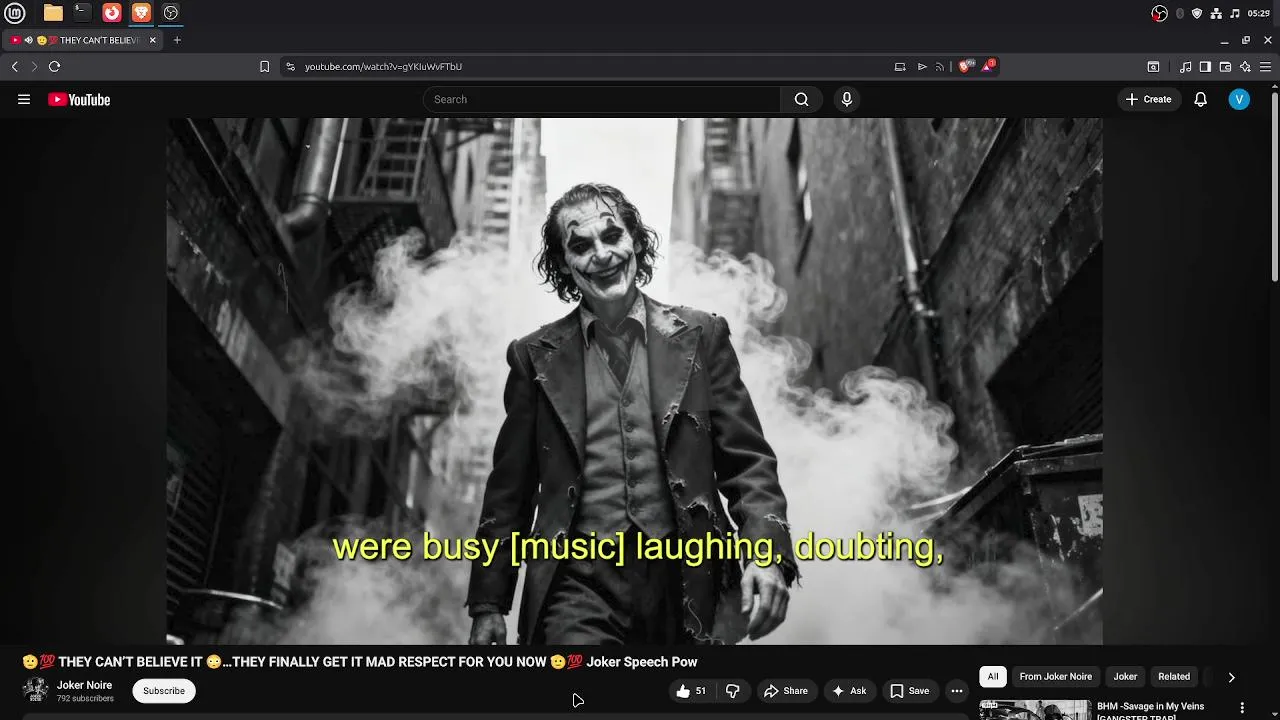Toggle the browser sidebar panel
The image size is (1280, 720).
[x=1205, y=66]
